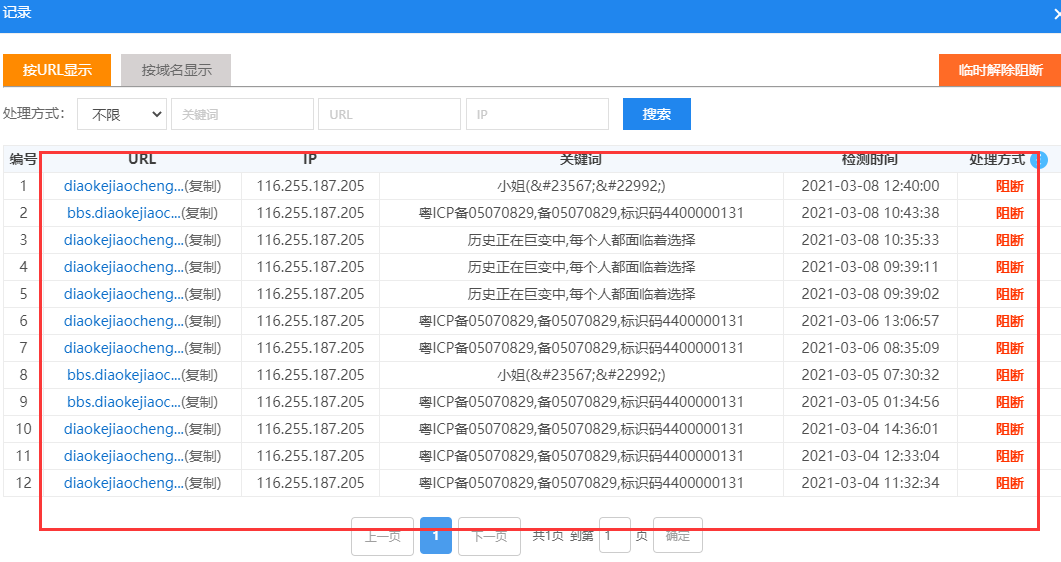Open the 处理方式 dropdown showing 不限
The image size is (1061, 562).
[122, 114]
